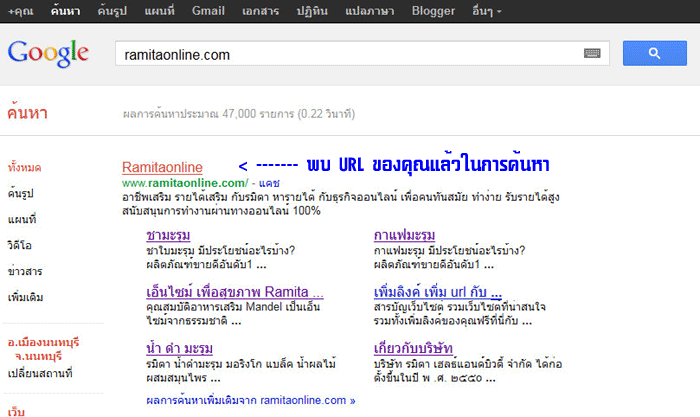Open the เกี่ยวกับบริษัท sitelink

click(413, 348)
